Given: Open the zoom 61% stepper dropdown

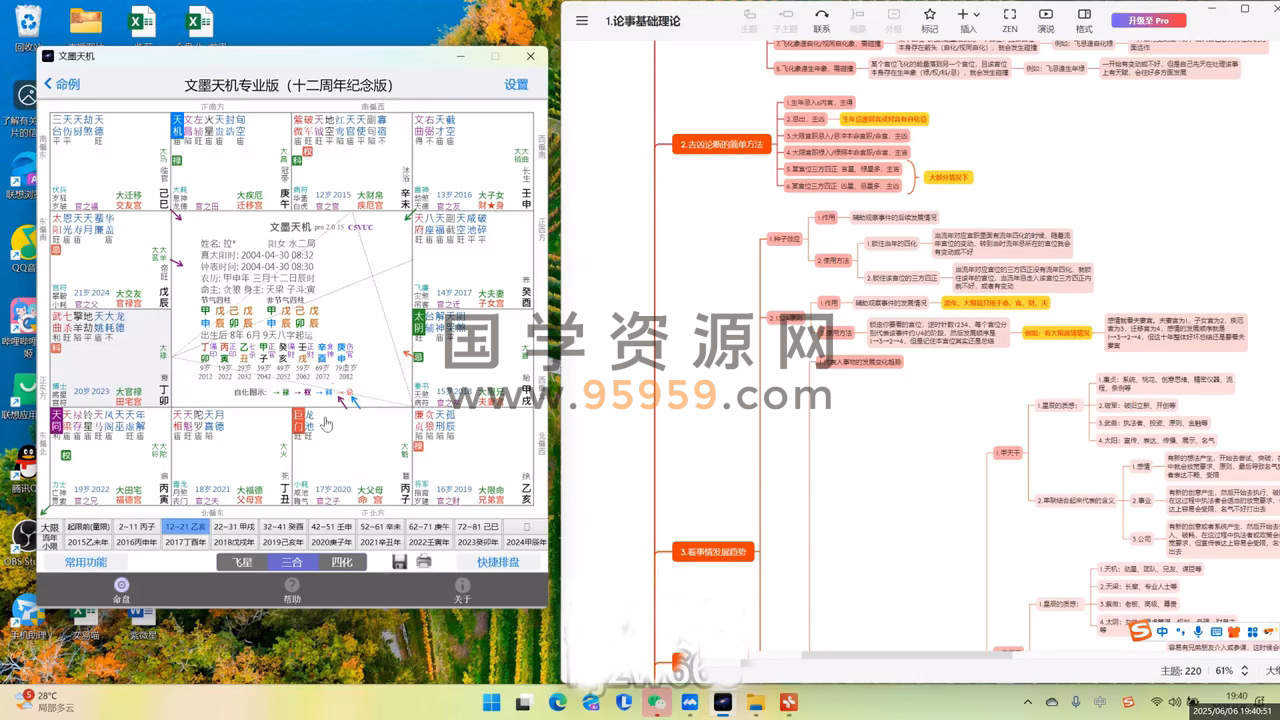Looking at the screenshot, I should pos(1243,671).
